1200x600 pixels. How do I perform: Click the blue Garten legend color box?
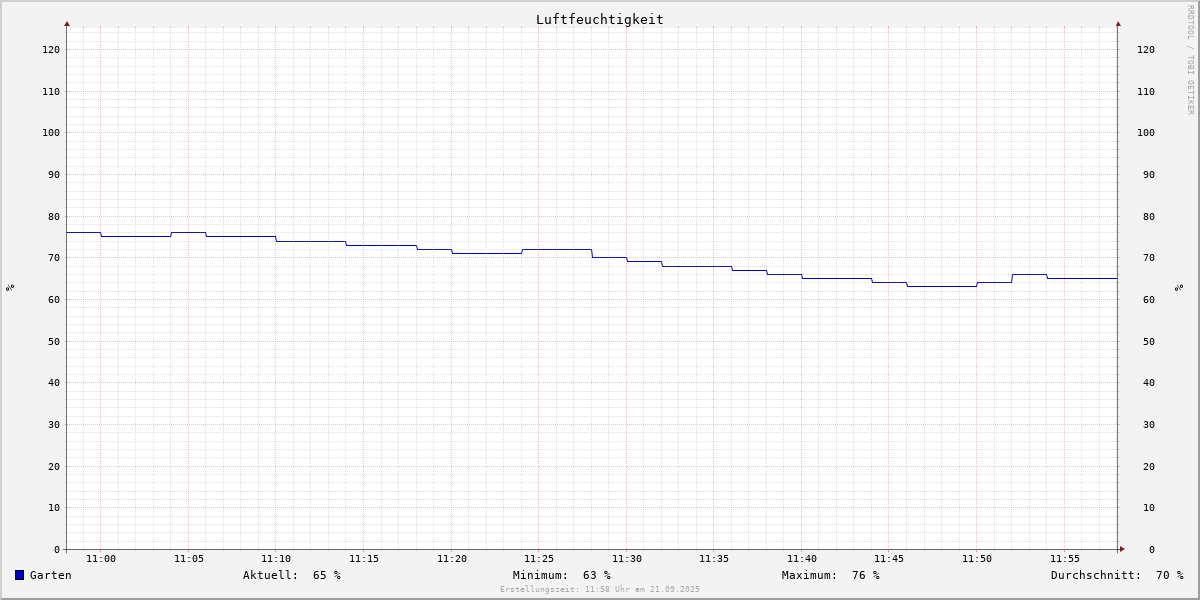click(19, 575)
